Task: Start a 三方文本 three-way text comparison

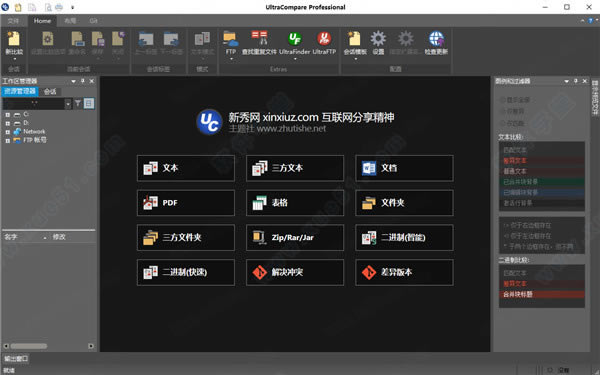Action: [295, 168]
